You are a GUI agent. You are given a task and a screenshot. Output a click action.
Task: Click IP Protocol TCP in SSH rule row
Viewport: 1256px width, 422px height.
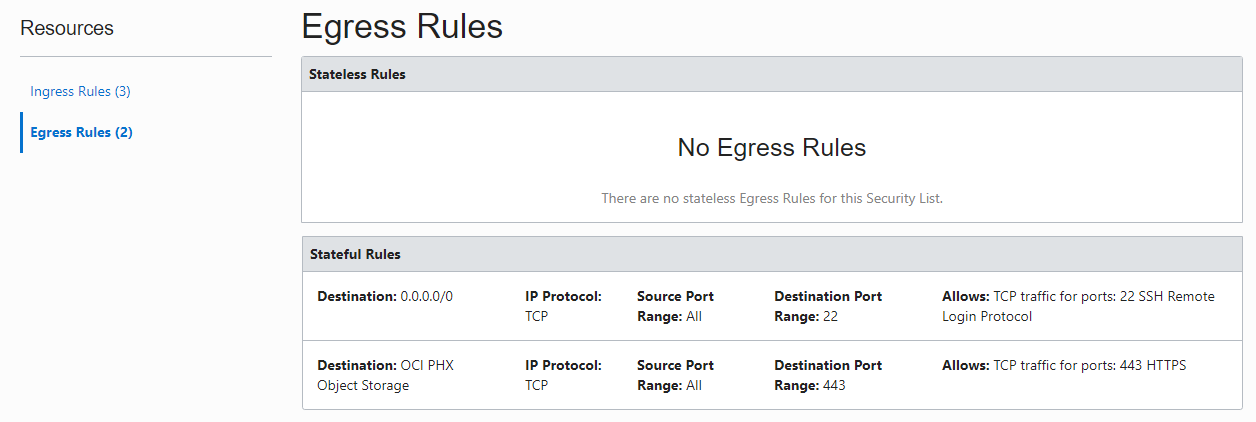pos(563,306)
